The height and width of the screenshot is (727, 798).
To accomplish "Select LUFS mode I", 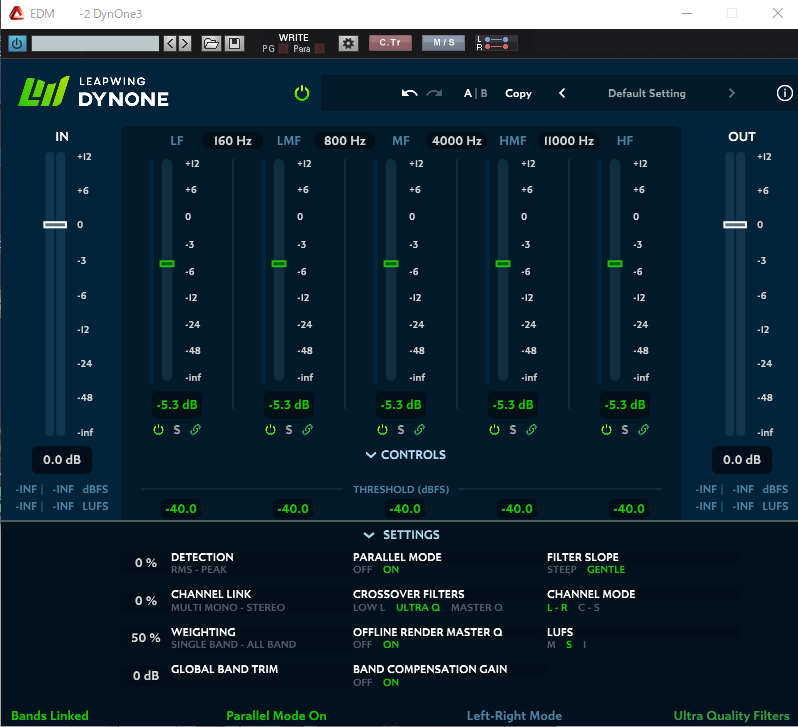I will pos(584,645).
